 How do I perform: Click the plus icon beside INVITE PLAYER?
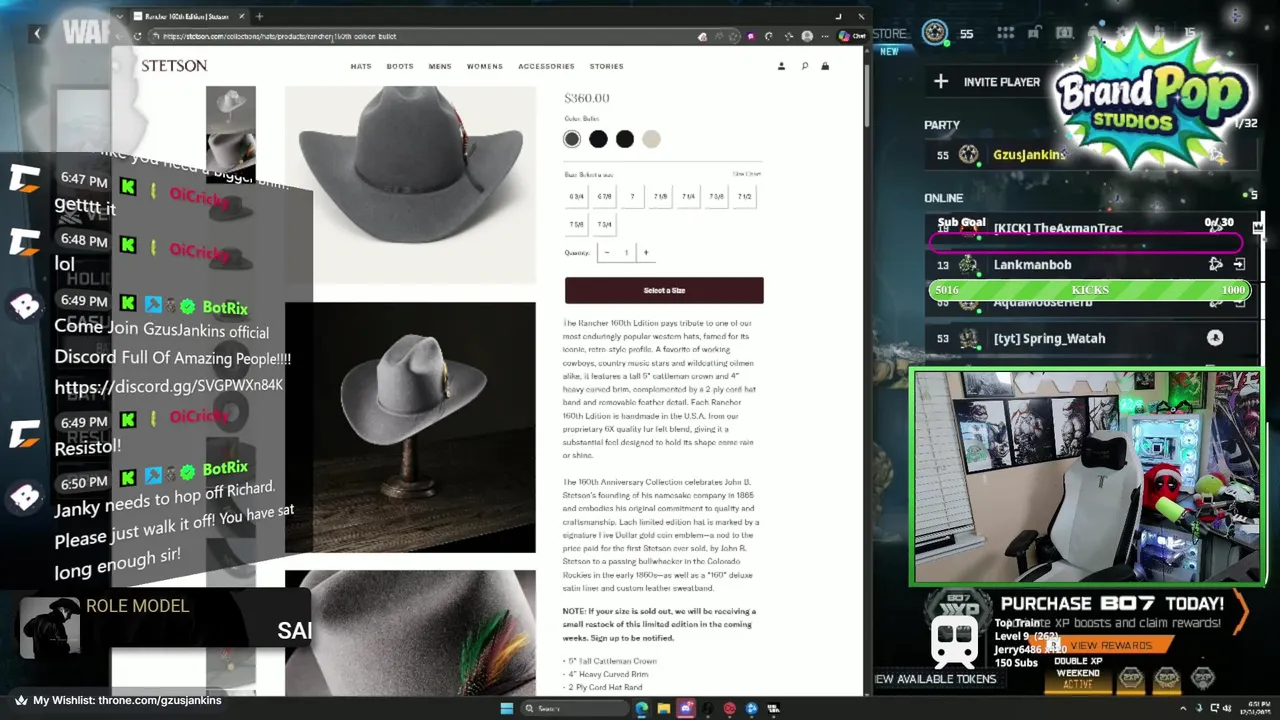[941, 81]
